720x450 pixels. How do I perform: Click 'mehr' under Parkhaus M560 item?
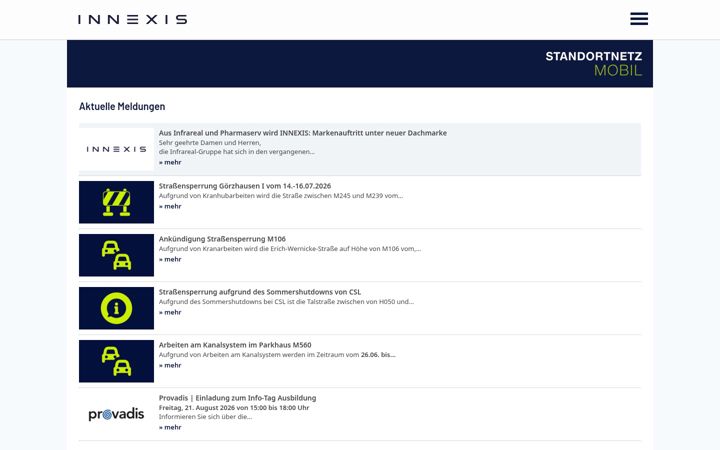170,365
